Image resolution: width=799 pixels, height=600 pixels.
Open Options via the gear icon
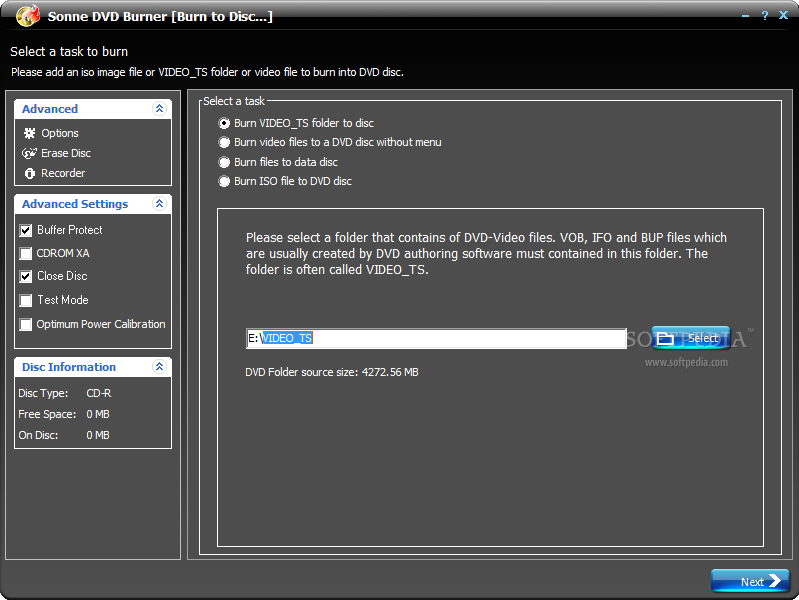tap(30, 134)
